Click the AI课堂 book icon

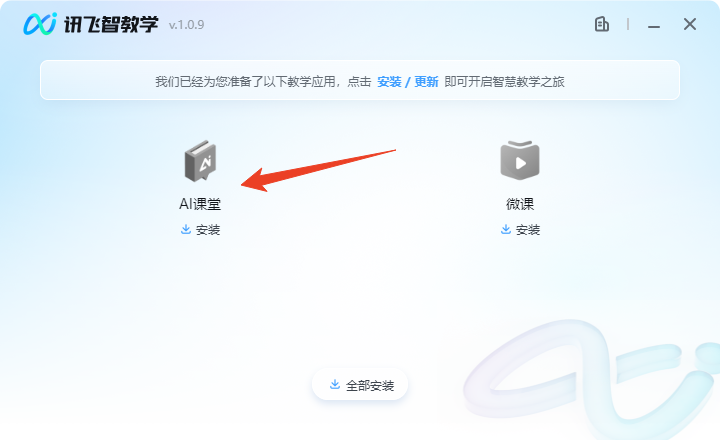coord(200,161)
